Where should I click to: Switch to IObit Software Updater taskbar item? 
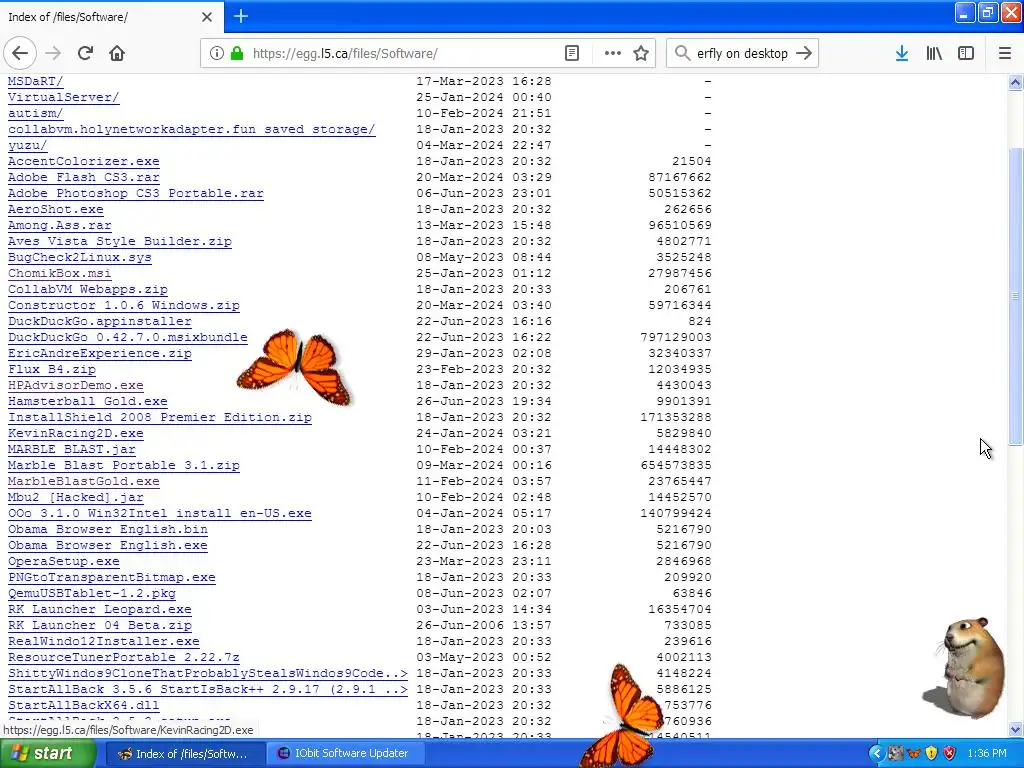coord(345,753)
